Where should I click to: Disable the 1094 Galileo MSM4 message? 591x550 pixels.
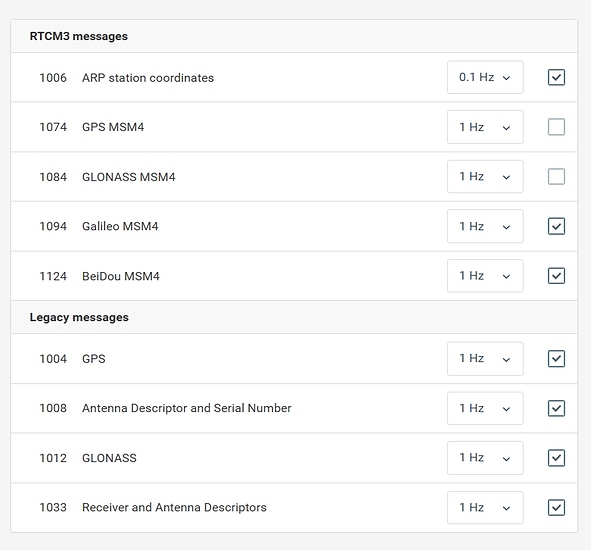[556, 226]
